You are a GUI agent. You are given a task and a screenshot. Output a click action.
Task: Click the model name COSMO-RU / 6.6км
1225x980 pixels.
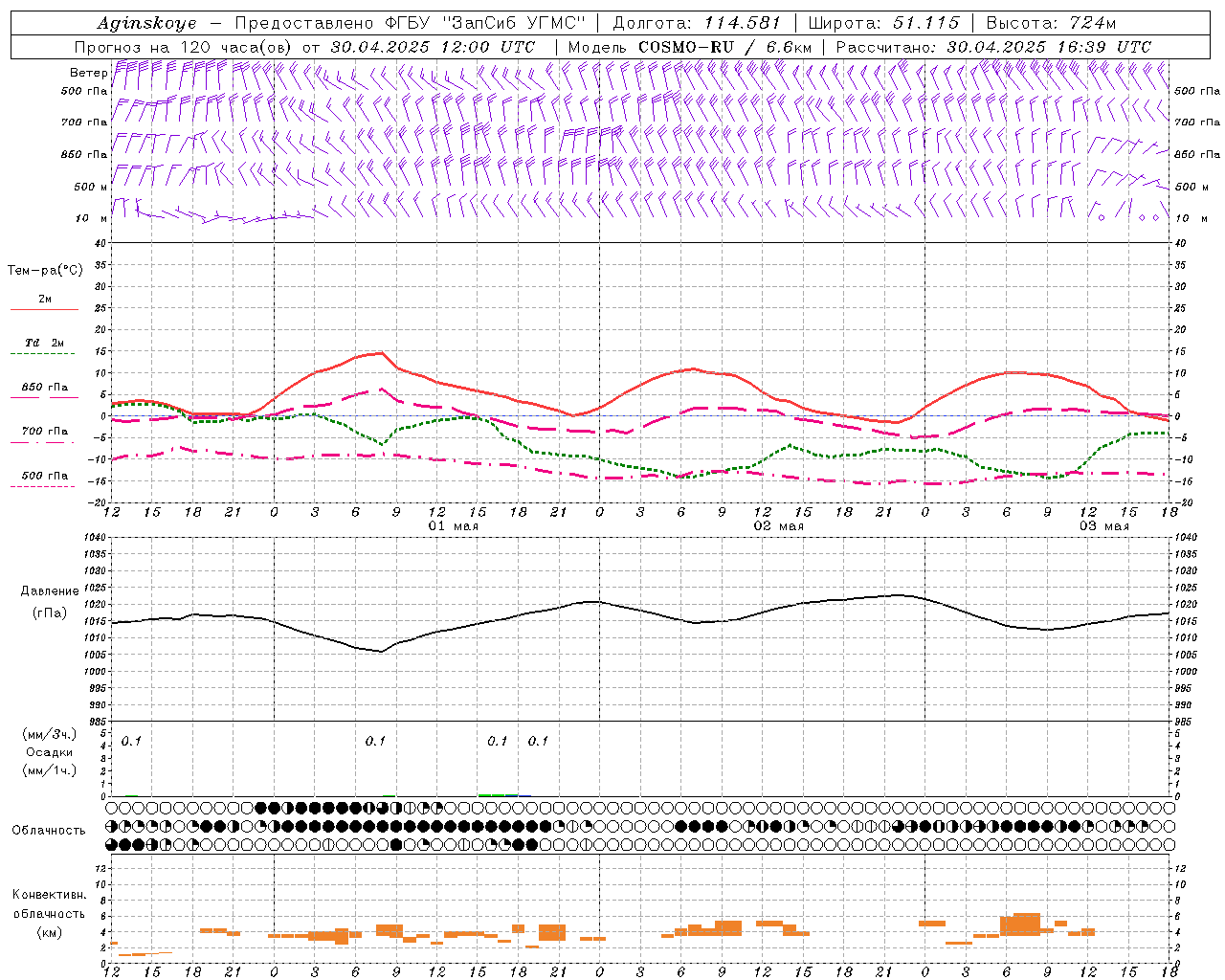[x=725, y=47]
